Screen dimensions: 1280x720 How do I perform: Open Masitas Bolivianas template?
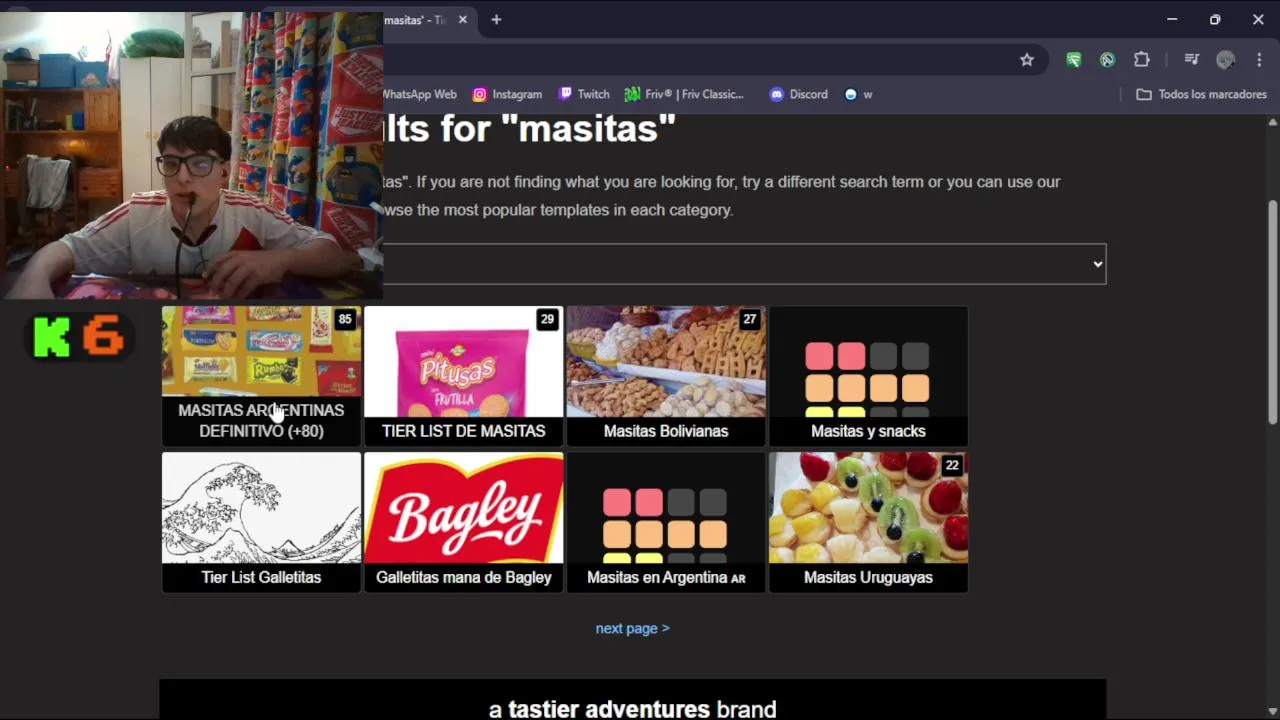click(x=666, y=376)
